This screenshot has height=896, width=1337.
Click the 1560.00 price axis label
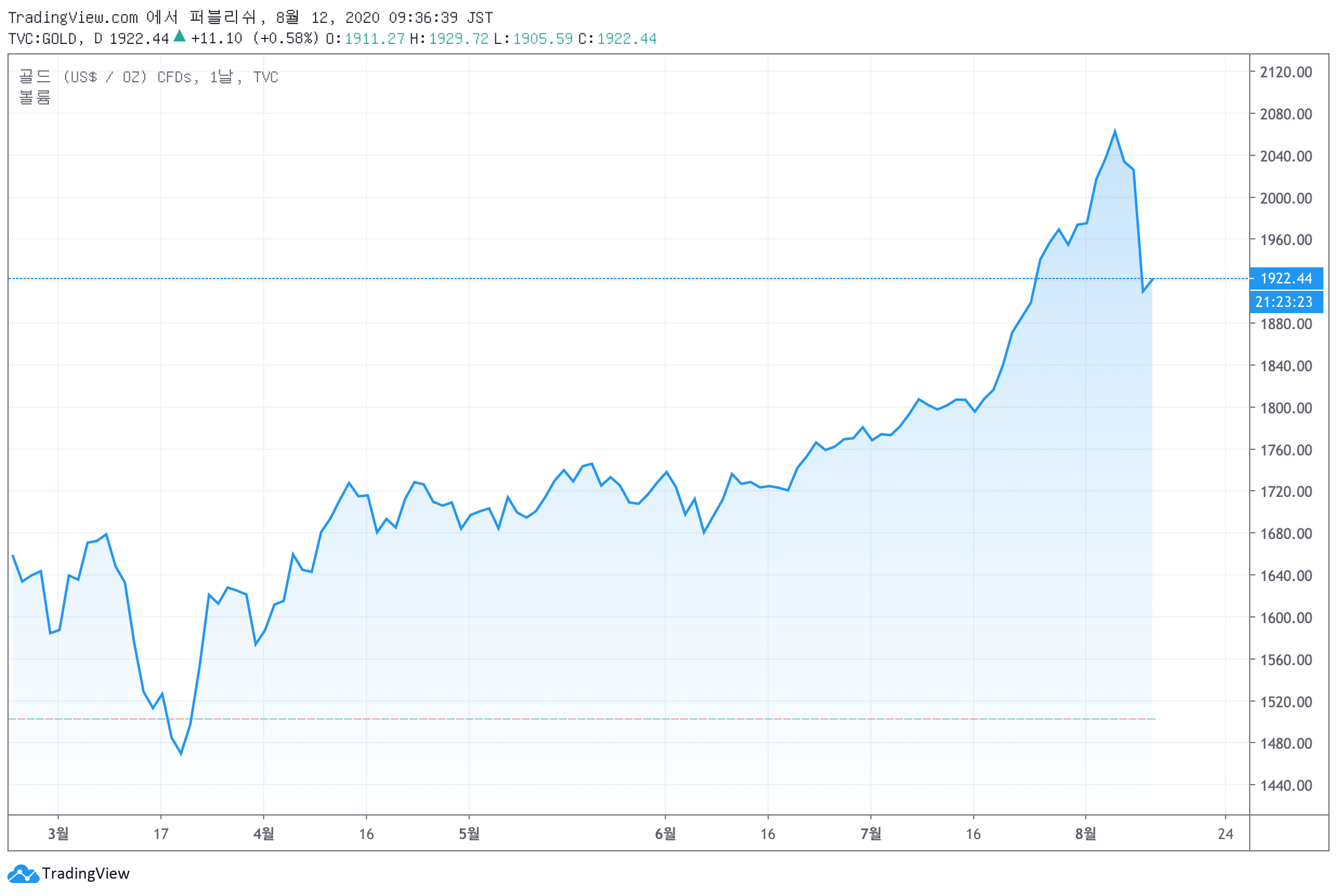(x=1286, y=660)
